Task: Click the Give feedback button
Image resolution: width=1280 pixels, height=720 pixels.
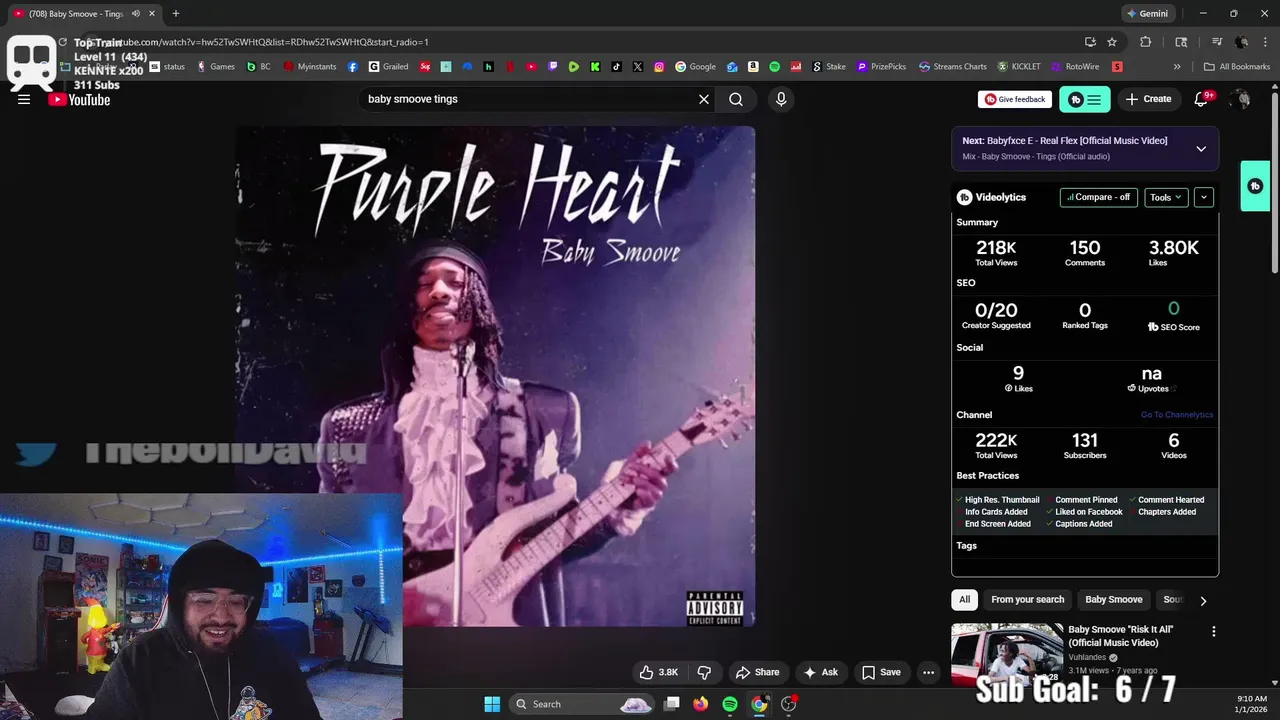Action: click(1015, 99)
